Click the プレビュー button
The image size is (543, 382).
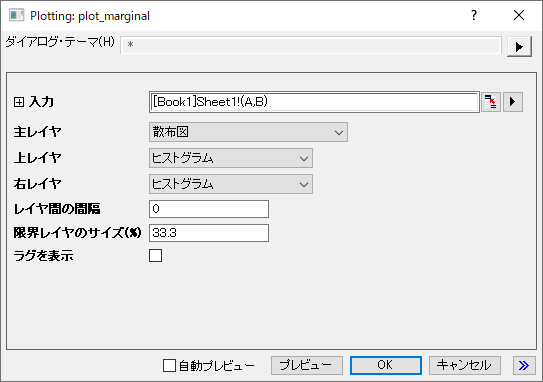click(307, 365)
